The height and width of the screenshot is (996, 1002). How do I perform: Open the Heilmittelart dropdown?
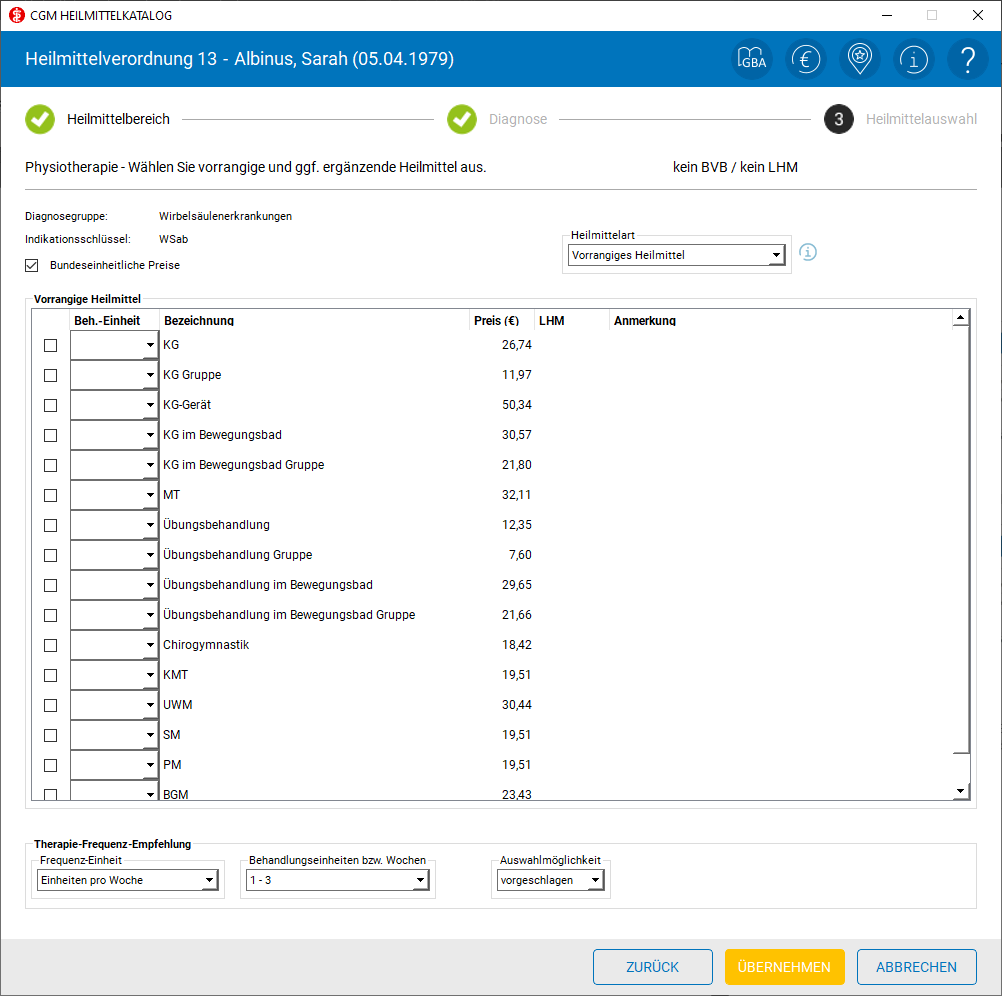676,255
